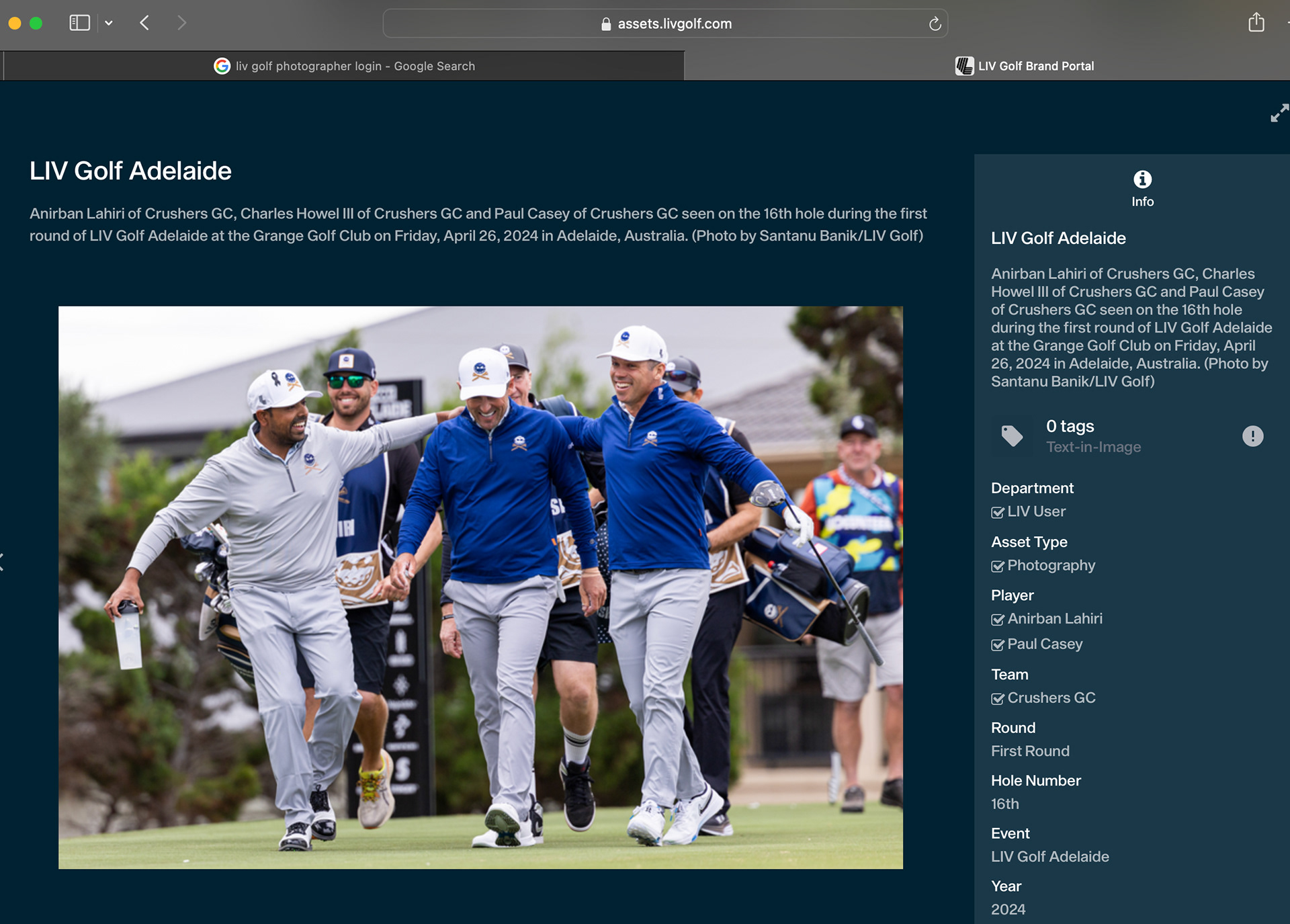Click the fullscreen expand arrows icon
Screen dimensions: 1290x924
coord(1279,113)
